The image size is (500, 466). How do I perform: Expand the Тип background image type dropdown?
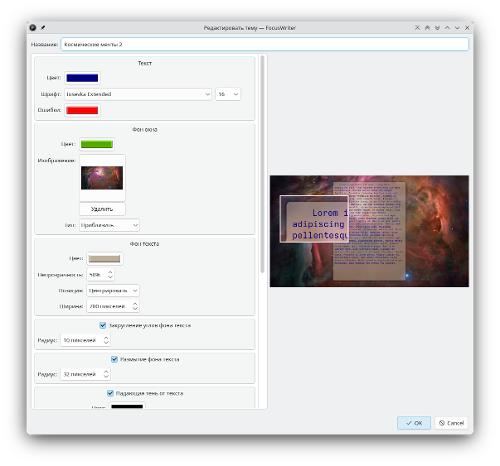[109, 225]
